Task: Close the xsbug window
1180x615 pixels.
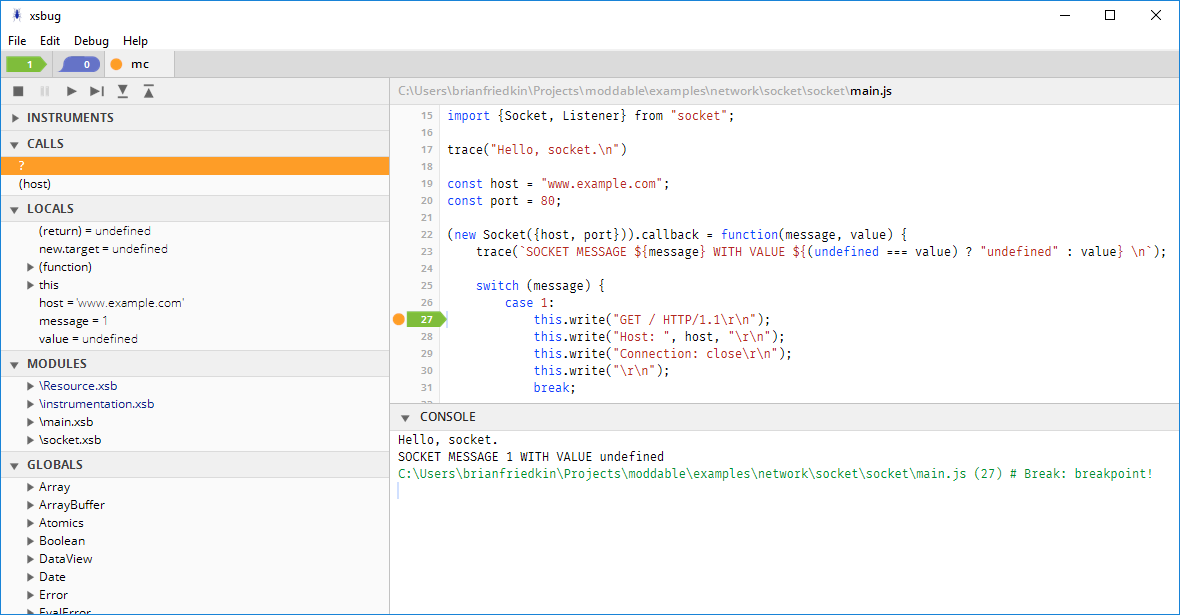Action: [1156, 15]
